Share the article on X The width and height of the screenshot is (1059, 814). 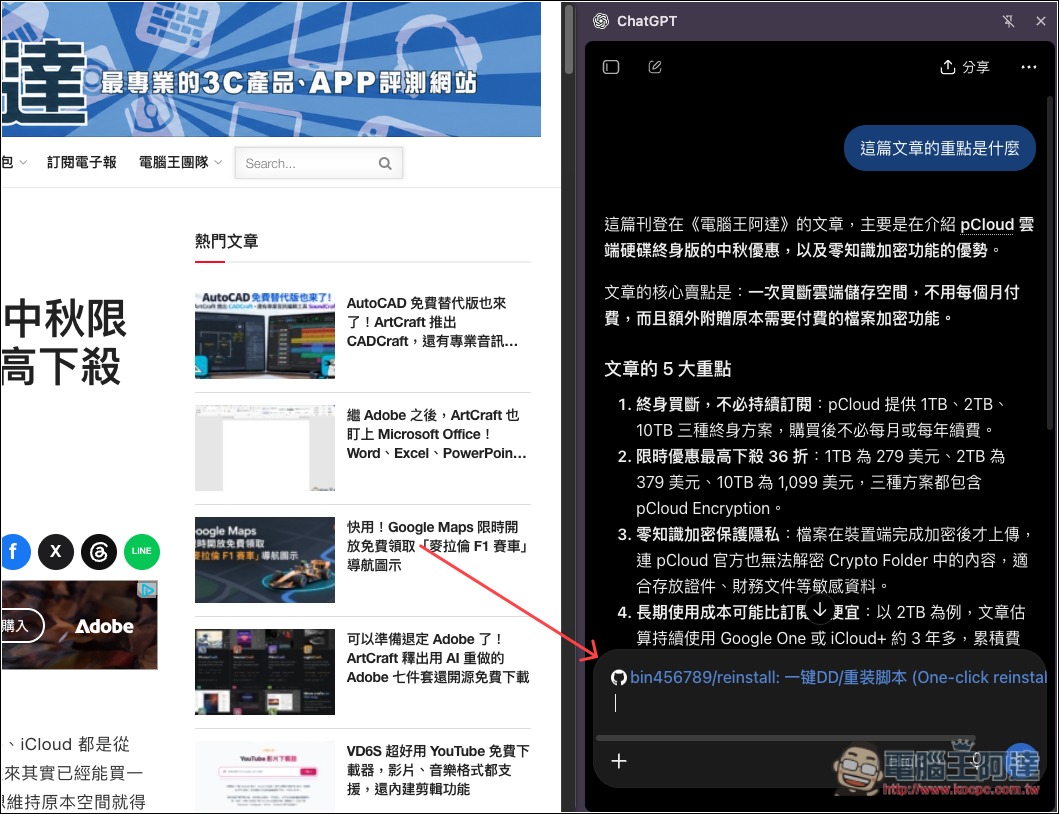[x=56, y=551]
